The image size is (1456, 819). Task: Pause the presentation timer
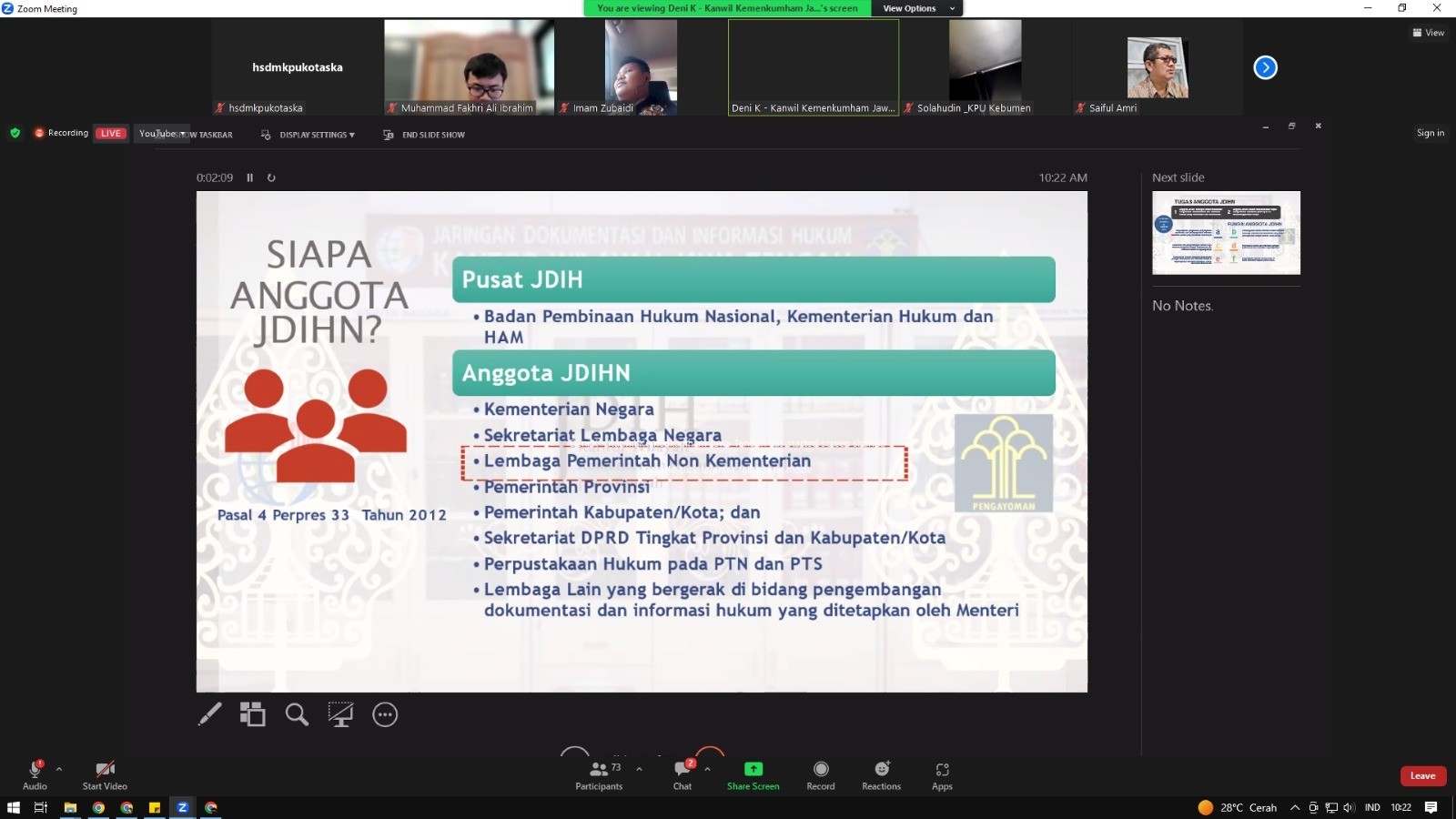coord(250,177)
